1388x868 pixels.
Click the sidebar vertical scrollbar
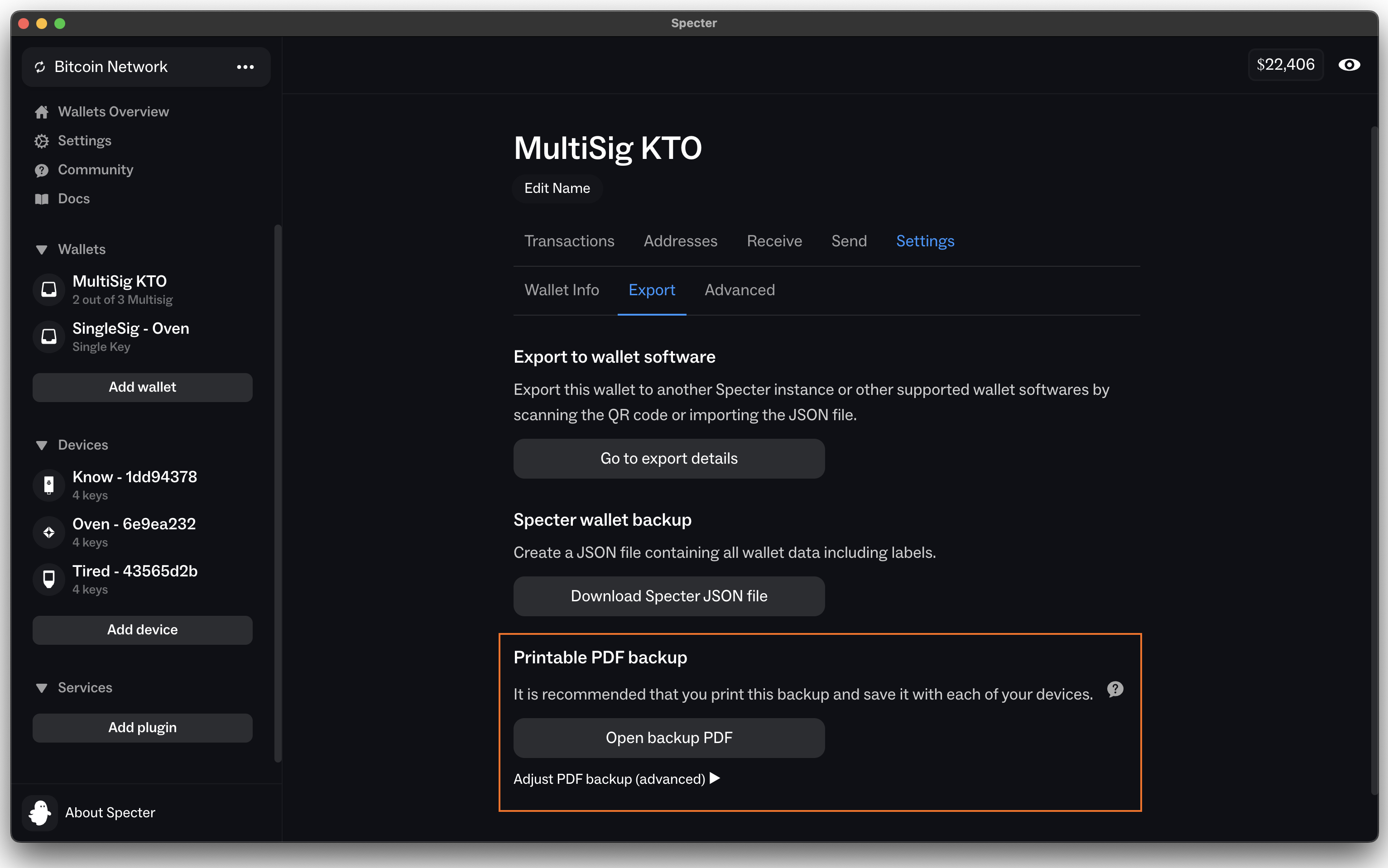pos(278,494)
